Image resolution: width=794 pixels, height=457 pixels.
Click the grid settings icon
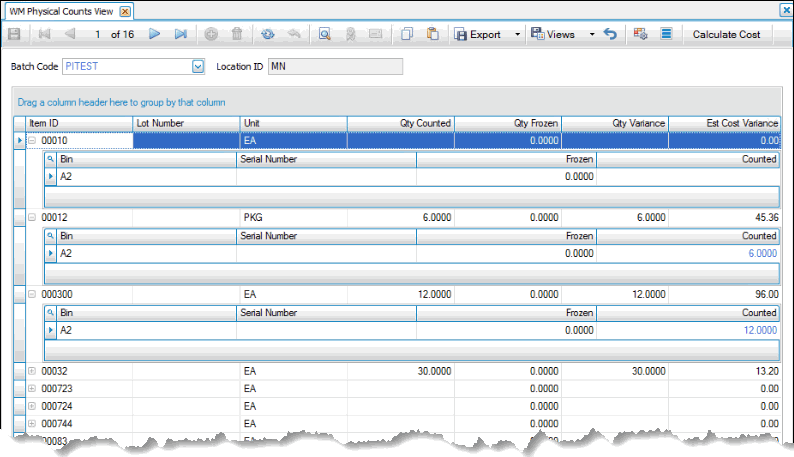641,34
